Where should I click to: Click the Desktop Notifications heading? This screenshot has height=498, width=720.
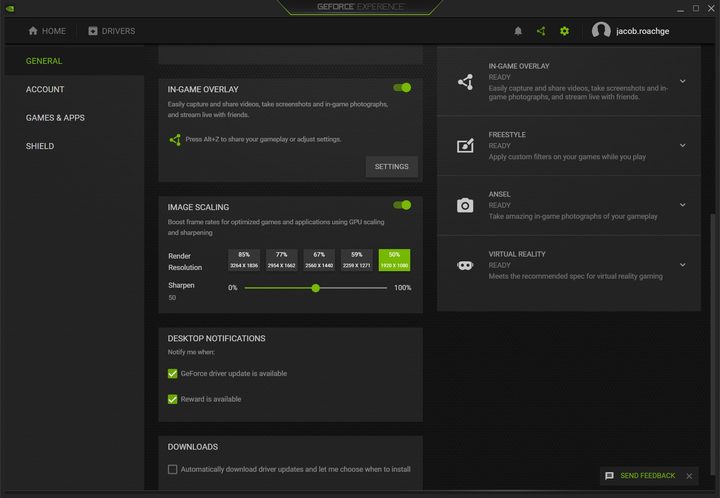coord(216,339)
